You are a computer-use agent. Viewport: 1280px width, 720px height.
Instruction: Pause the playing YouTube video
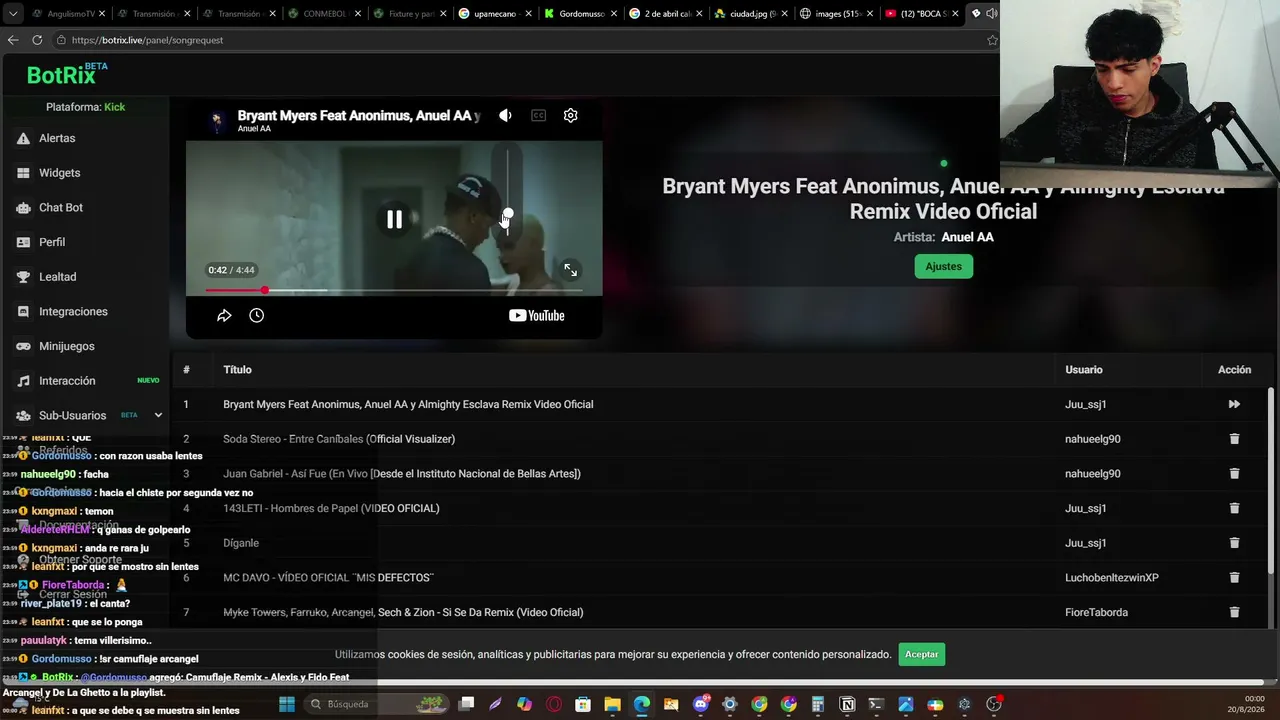pos(394,219)
